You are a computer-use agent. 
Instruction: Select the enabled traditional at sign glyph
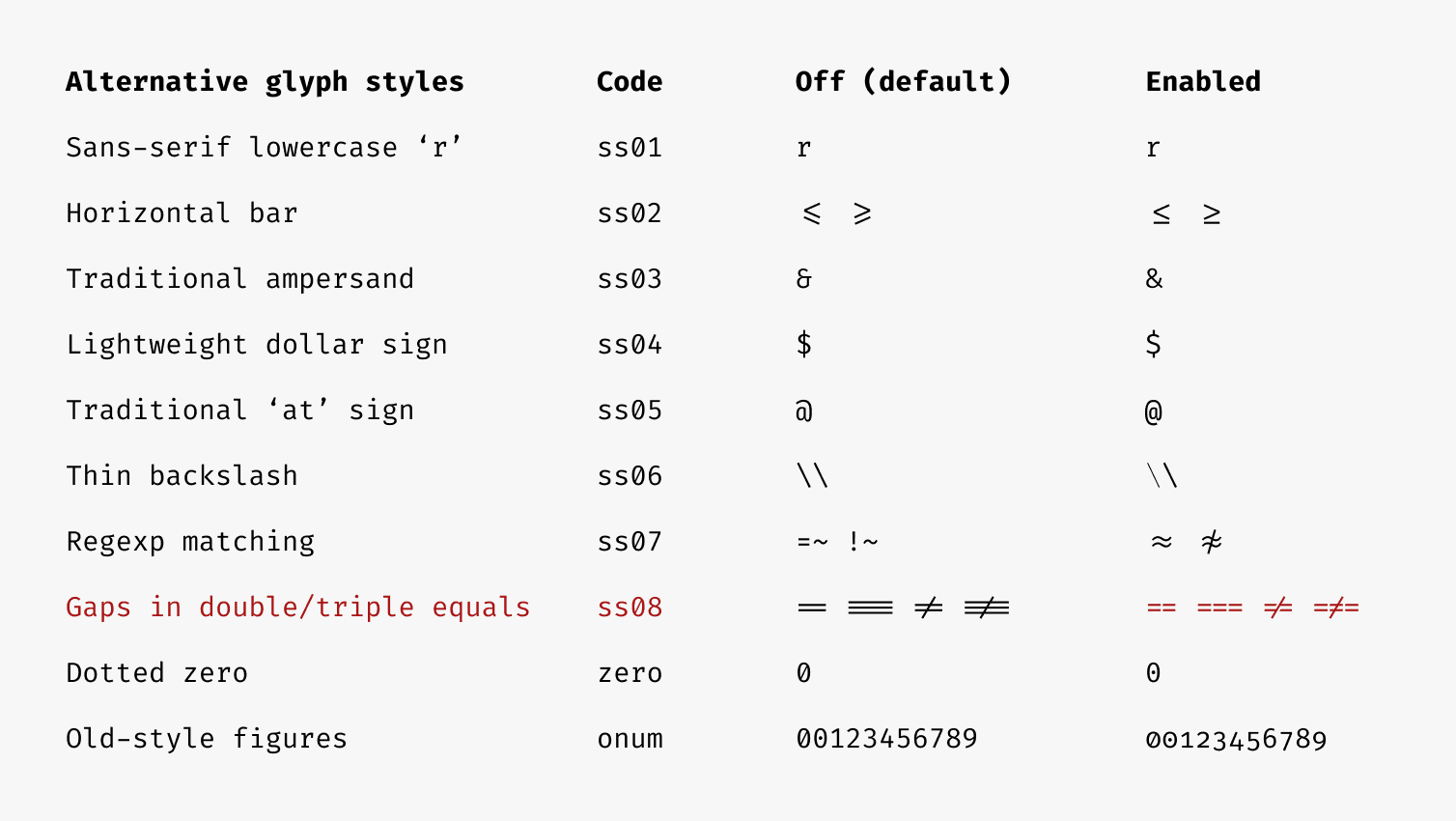pos(1154,411)
